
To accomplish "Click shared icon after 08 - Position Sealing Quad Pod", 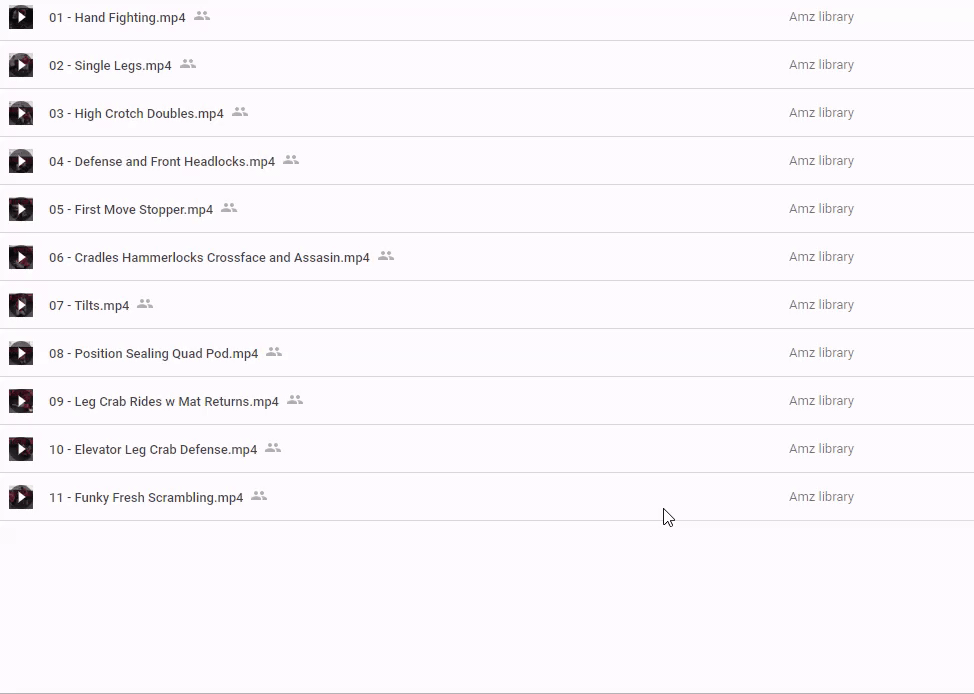I will point(274,352).
